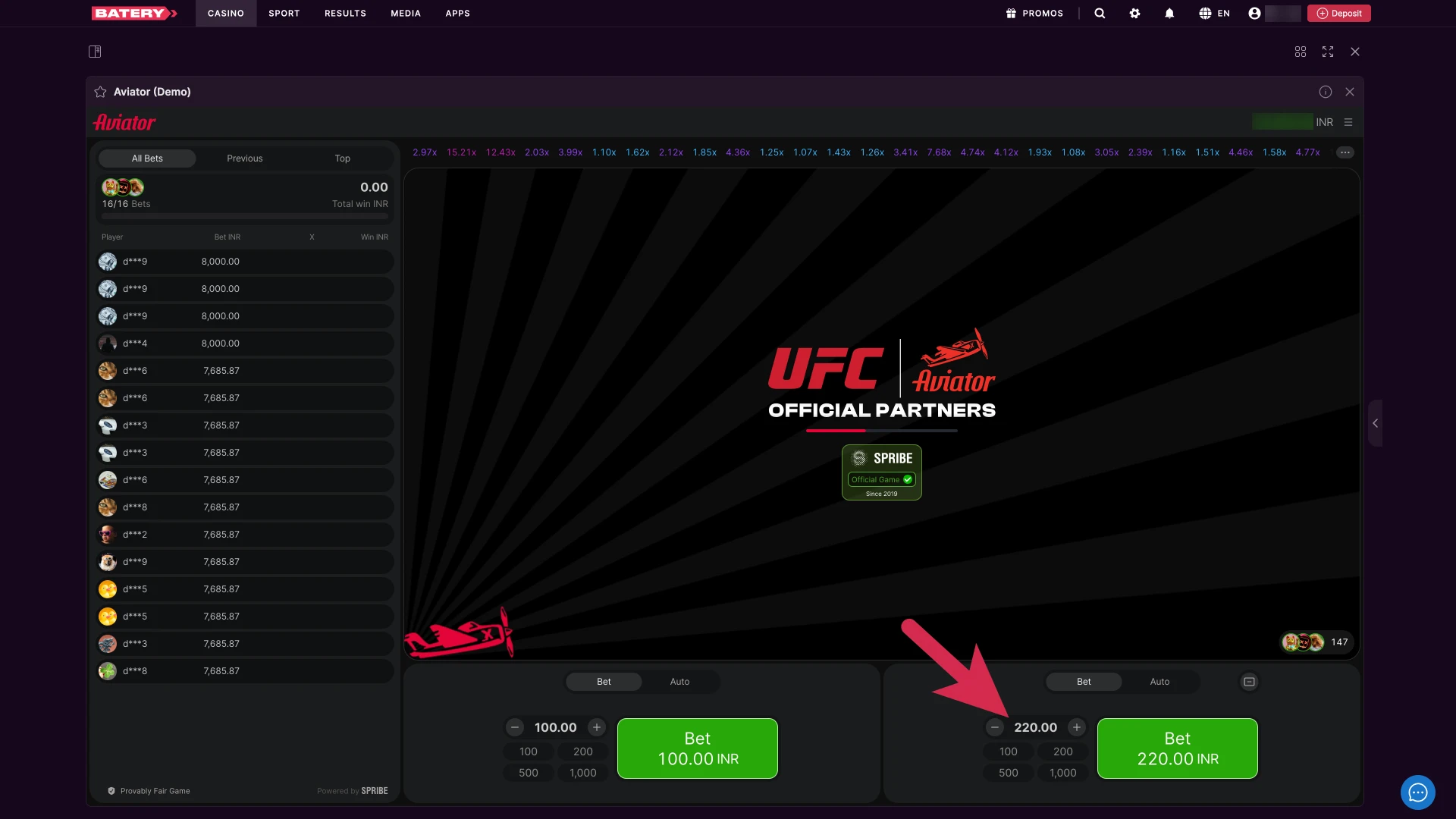Place the 220.00 INR bet
This screenshot has width=1456, height=819.
pyautogui.click(x=1178, y=748)
